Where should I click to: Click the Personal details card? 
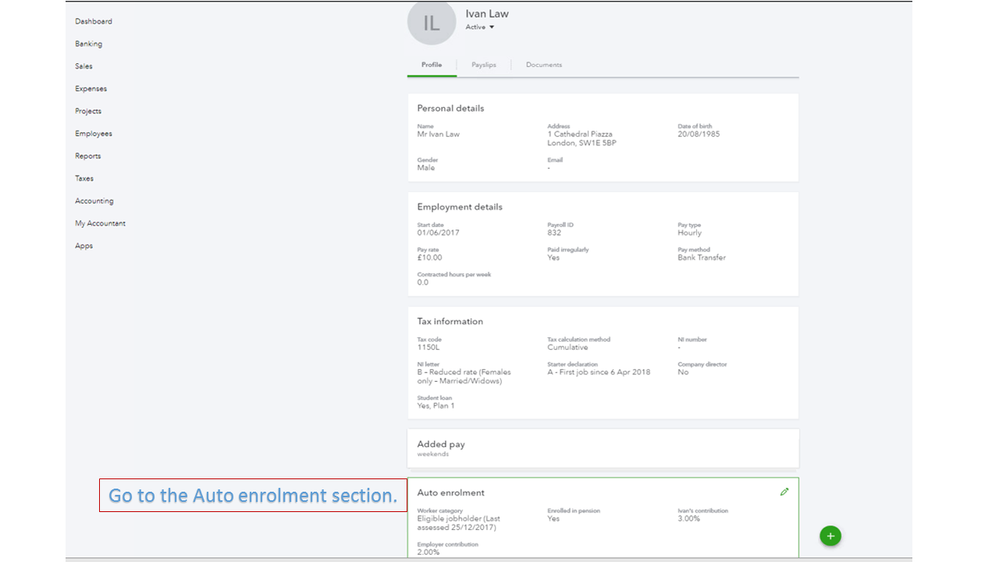click(603, 138)
